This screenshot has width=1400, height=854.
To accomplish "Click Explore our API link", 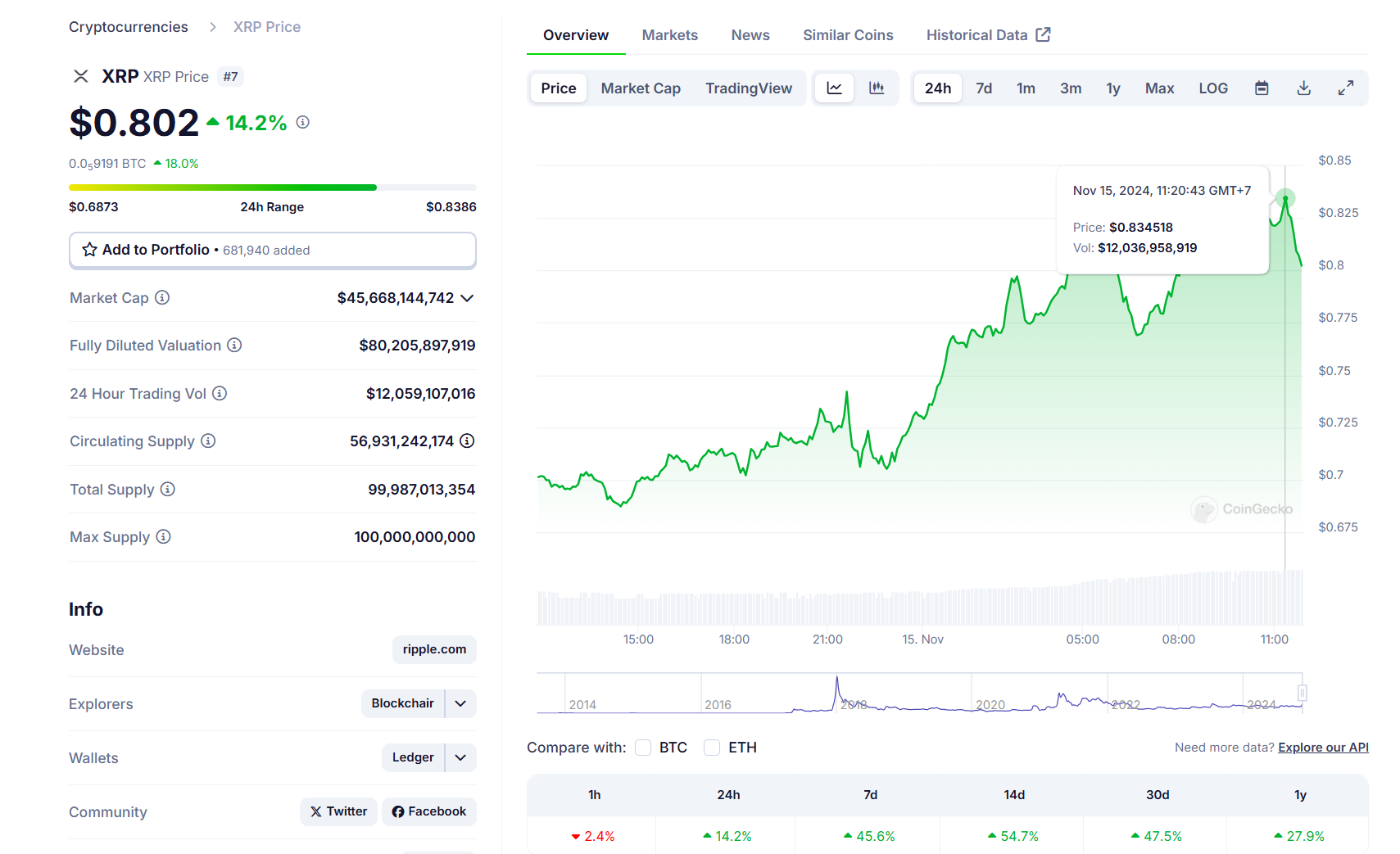I will point(1323,748).
